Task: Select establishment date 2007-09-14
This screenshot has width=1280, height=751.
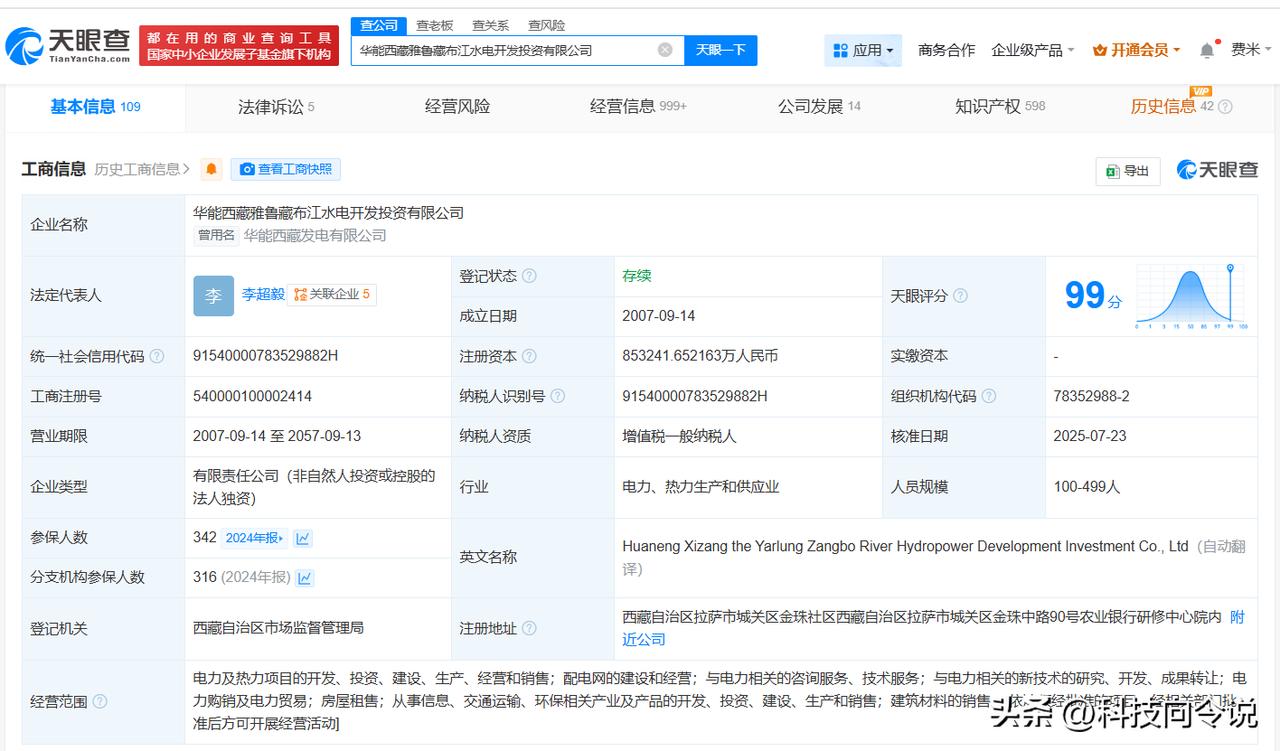Action: point(658,316)
